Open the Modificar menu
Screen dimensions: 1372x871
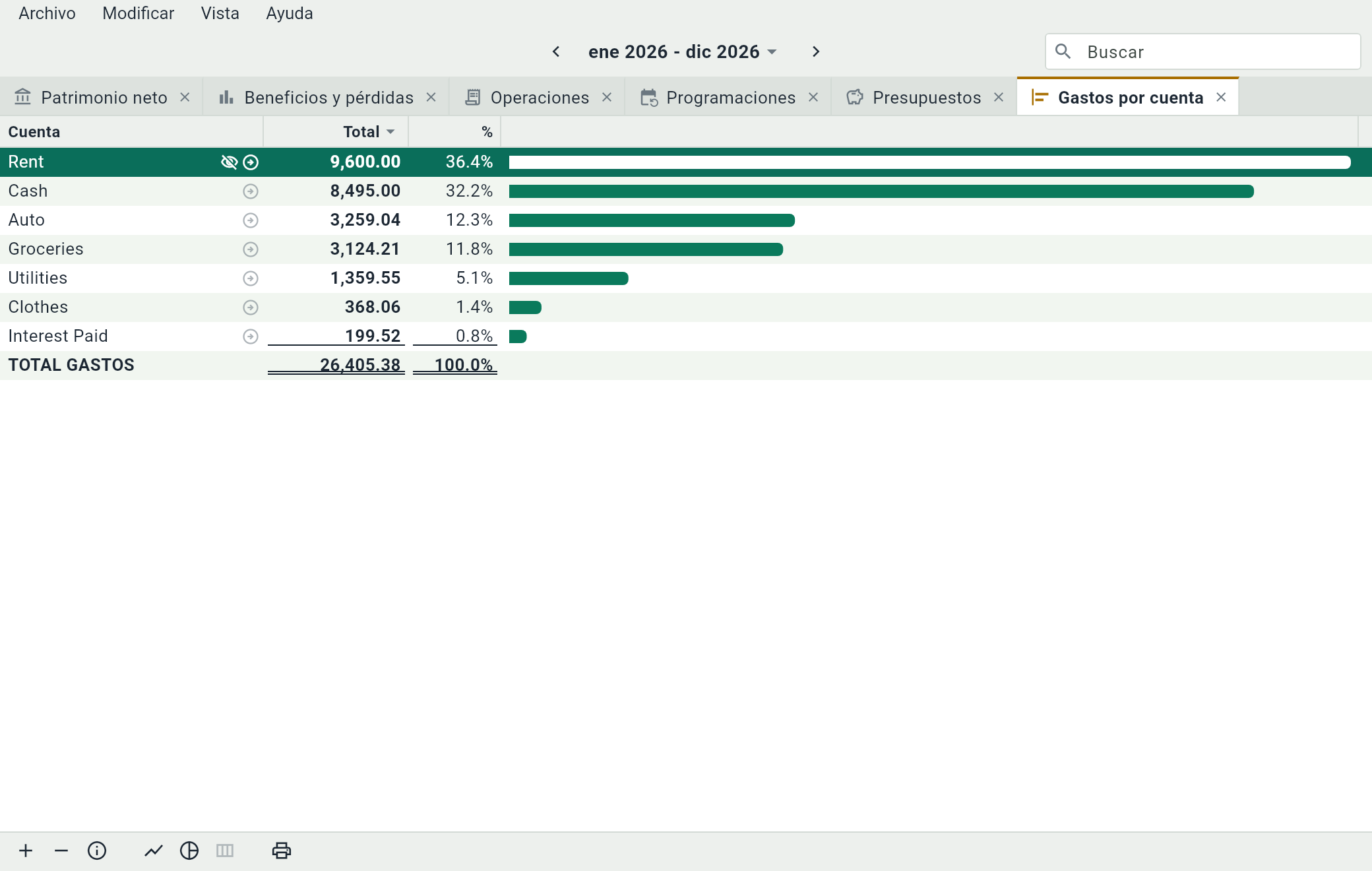pos(138,13)
